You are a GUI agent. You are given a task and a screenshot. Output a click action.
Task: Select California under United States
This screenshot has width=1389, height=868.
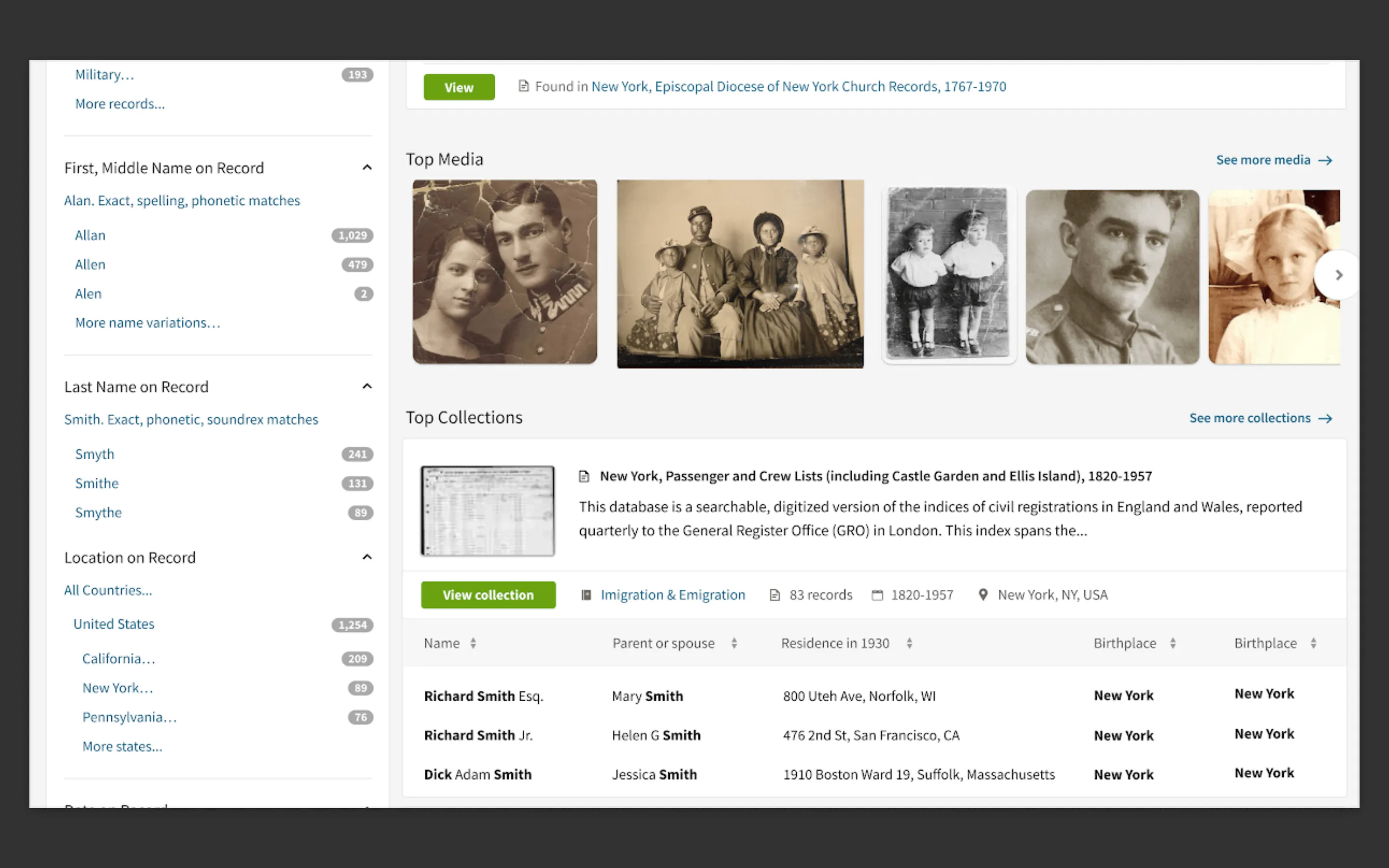[118, 658]
